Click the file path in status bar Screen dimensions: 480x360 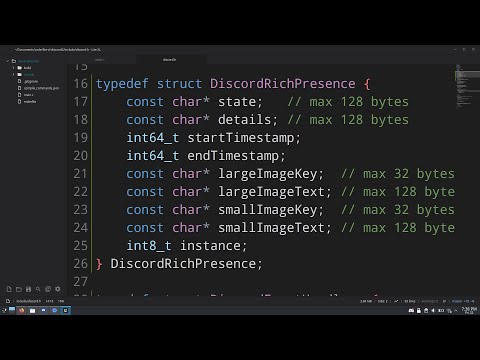tap(29, 301)
